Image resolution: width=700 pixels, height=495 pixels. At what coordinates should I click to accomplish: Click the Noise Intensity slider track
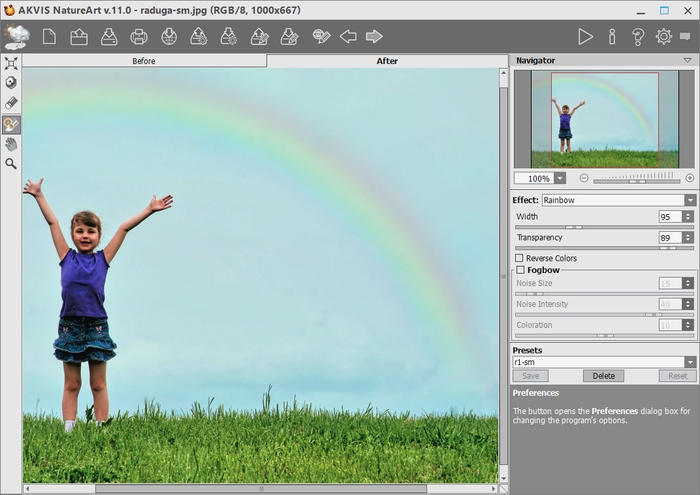[x=604, y=315]
